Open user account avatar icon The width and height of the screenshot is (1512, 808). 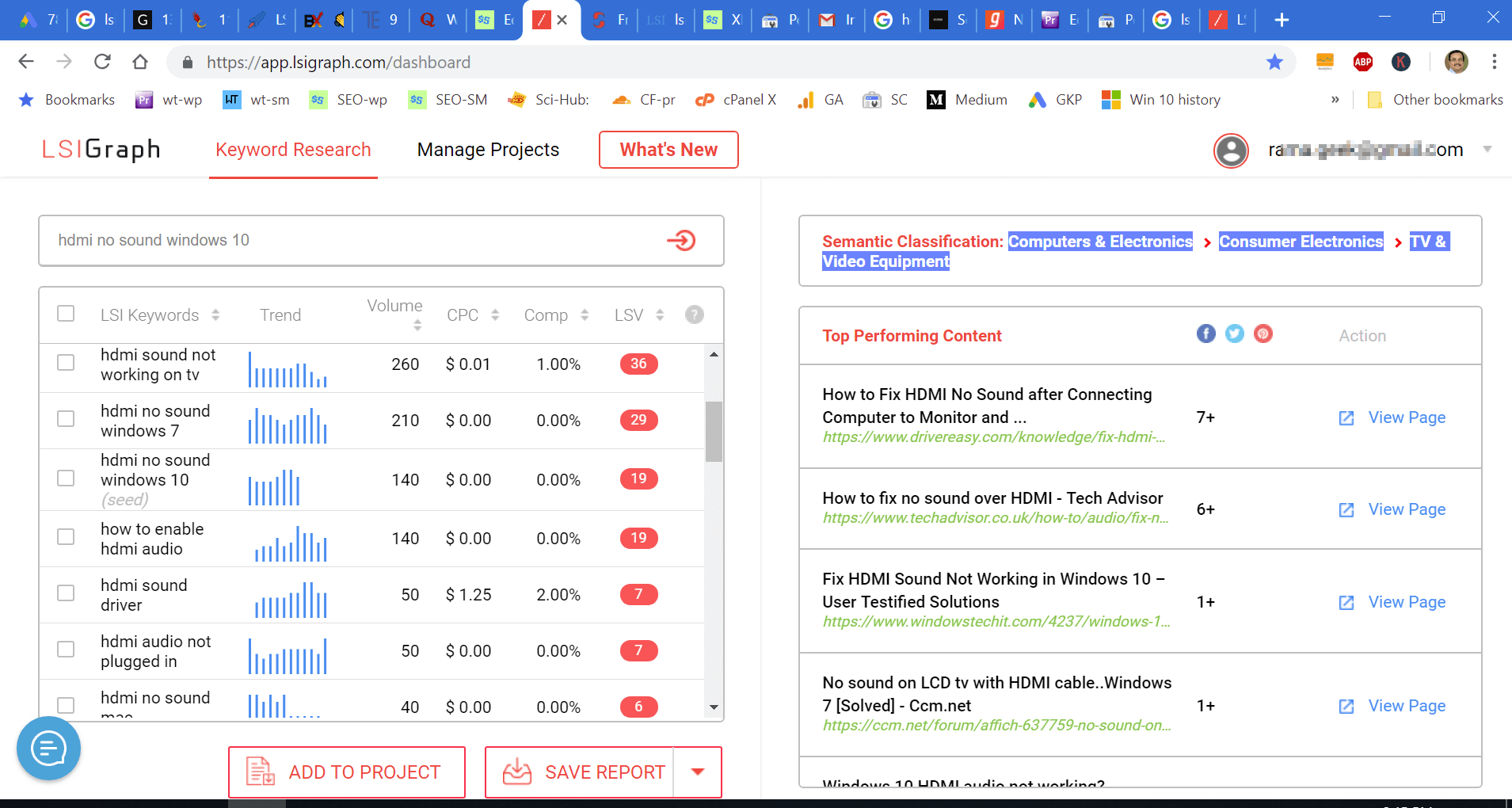coord(1231,151)
